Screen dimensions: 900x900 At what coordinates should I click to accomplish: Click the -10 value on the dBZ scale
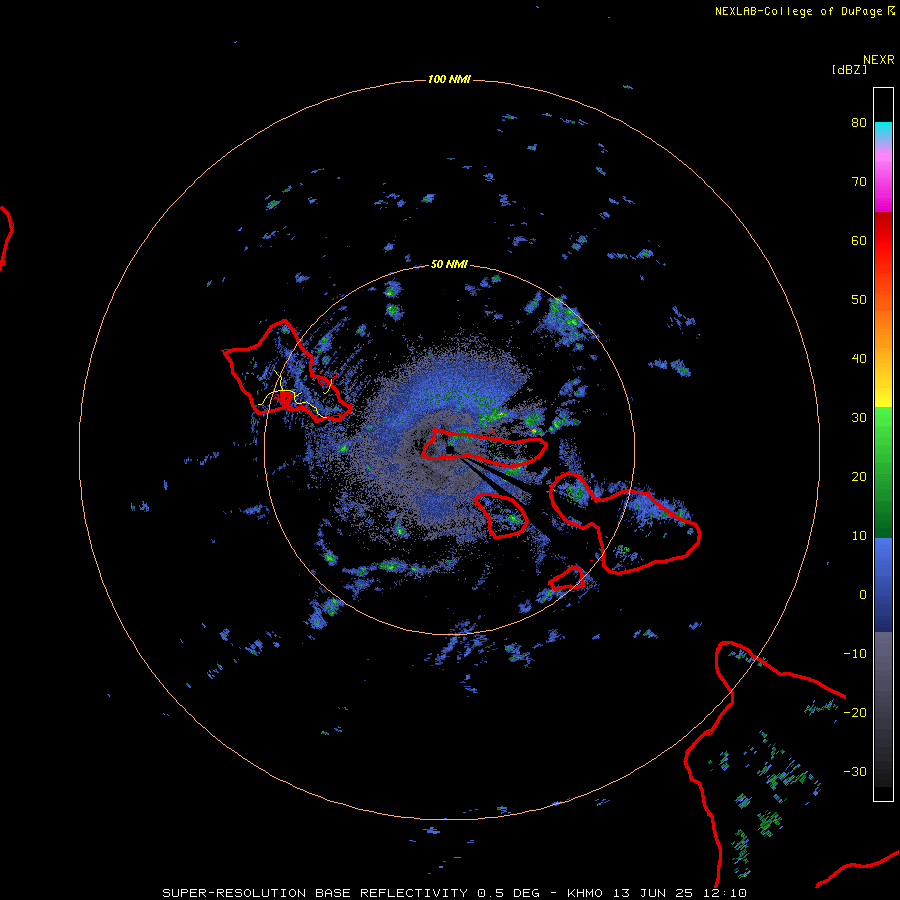point(855,654)
